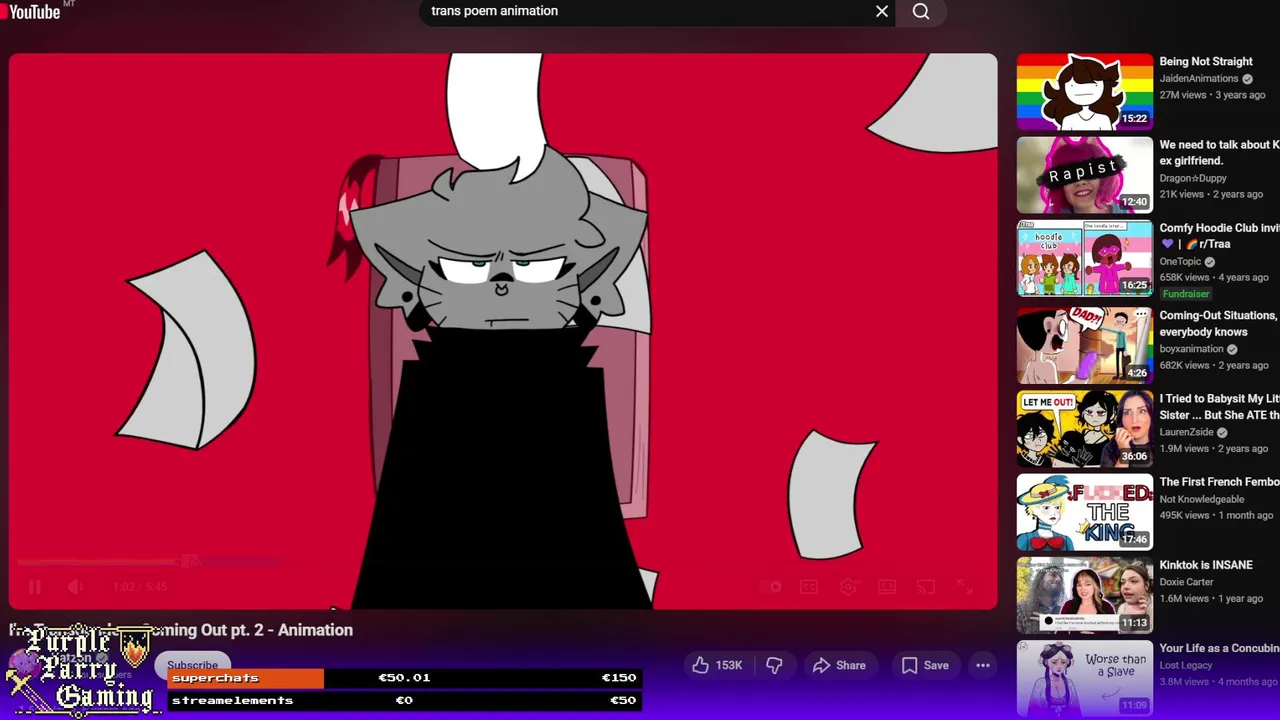Viewport: 1280px width, 720px height.
Task: Visit the JaidenAnimations channel name
Action: 1199,79
